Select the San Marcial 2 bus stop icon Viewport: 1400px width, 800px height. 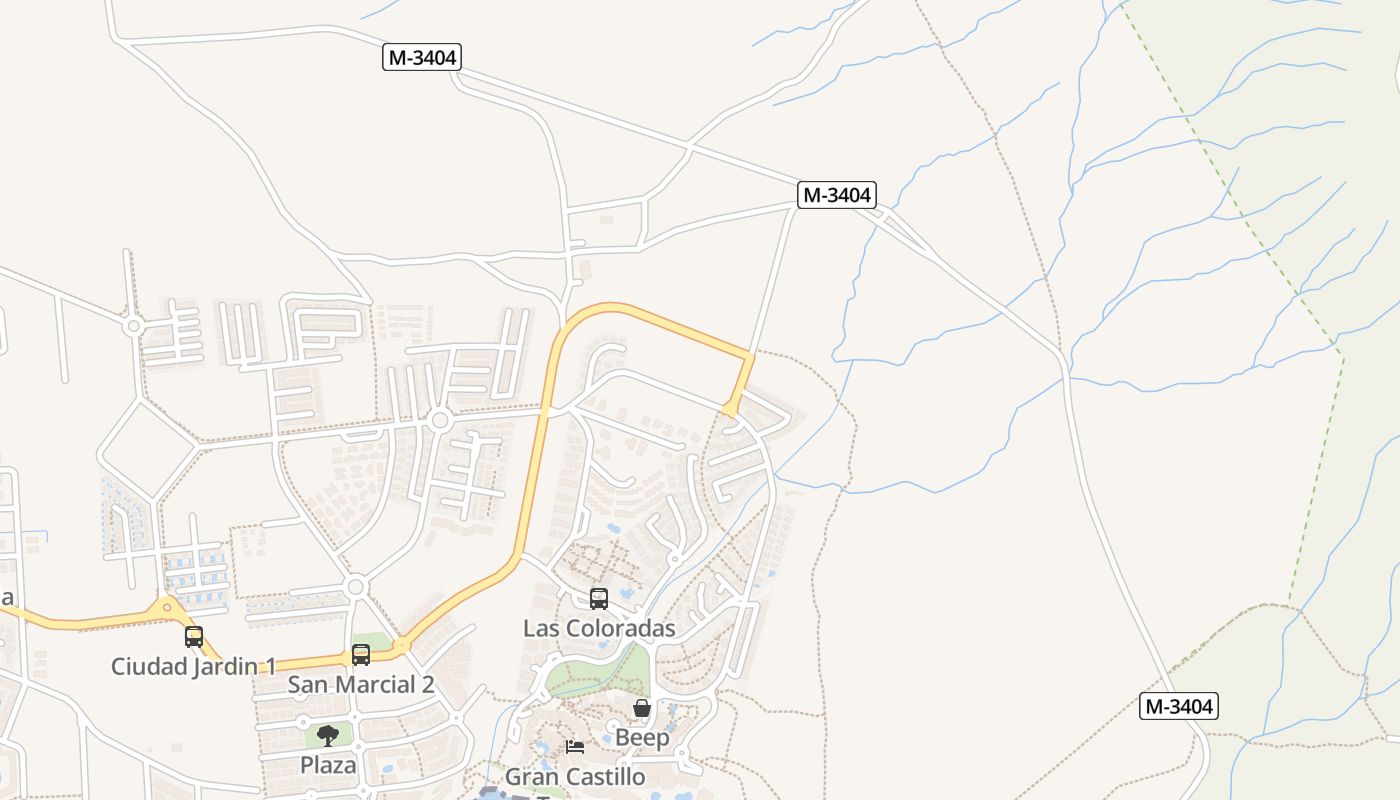coord(361,655)
